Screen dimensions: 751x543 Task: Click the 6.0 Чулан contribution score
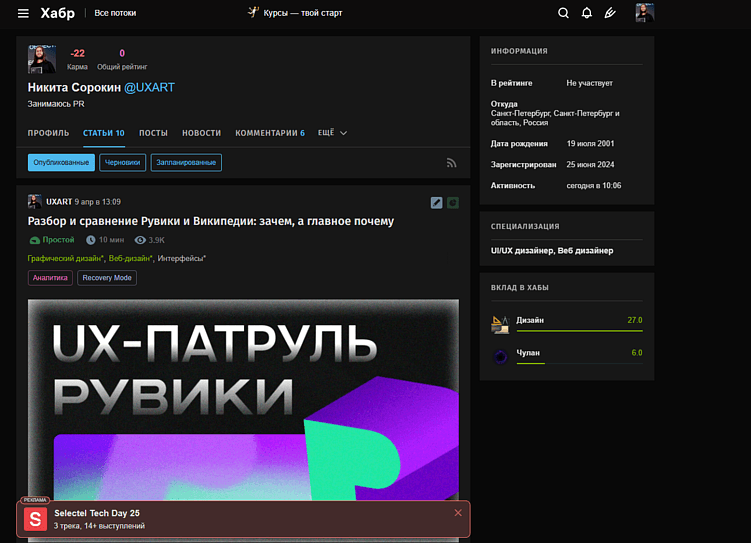[637, 353]
